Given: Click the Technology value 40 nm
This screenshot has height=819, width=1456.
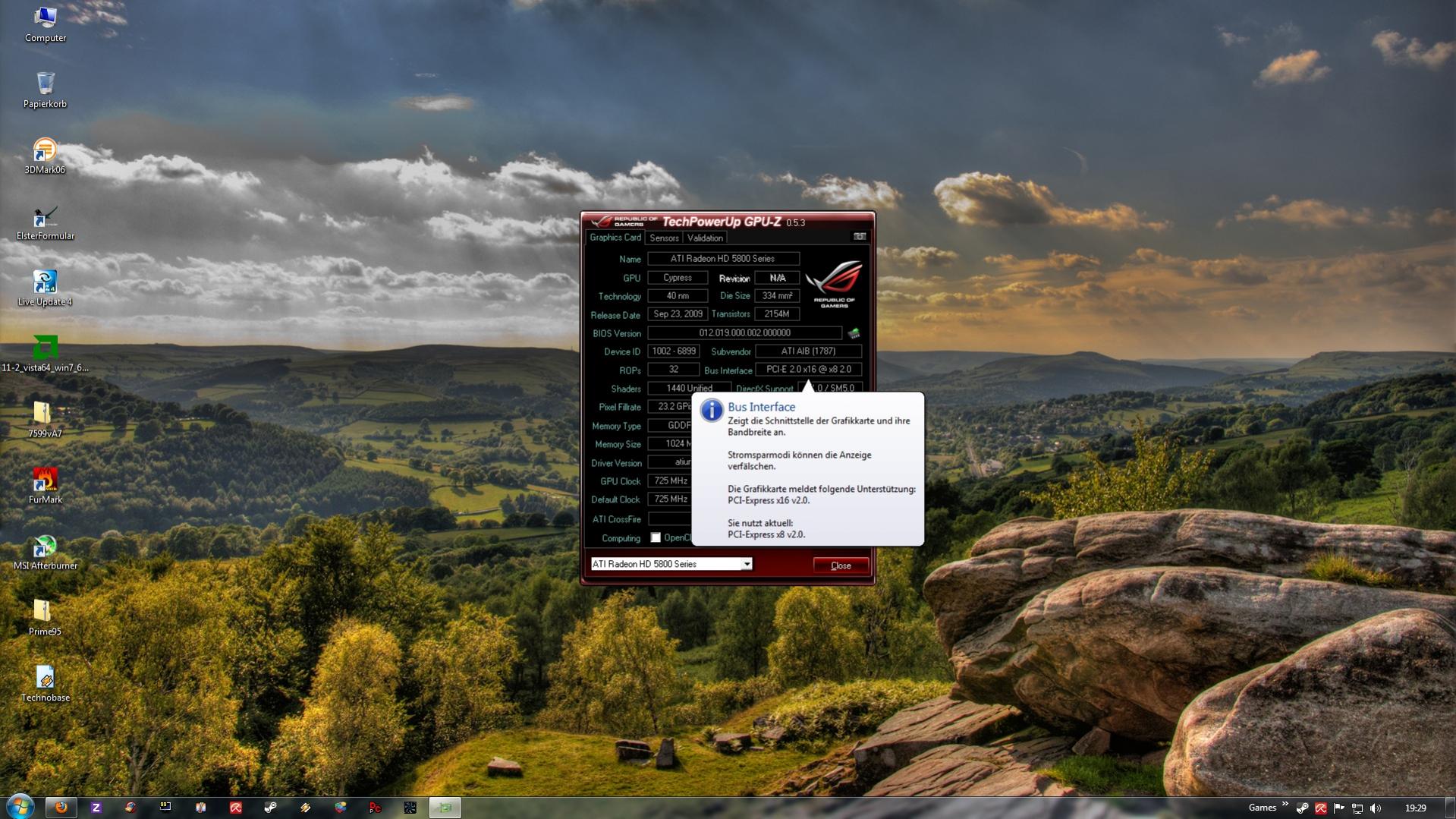Looking at the screenshot, I should [x=678, y=296].
